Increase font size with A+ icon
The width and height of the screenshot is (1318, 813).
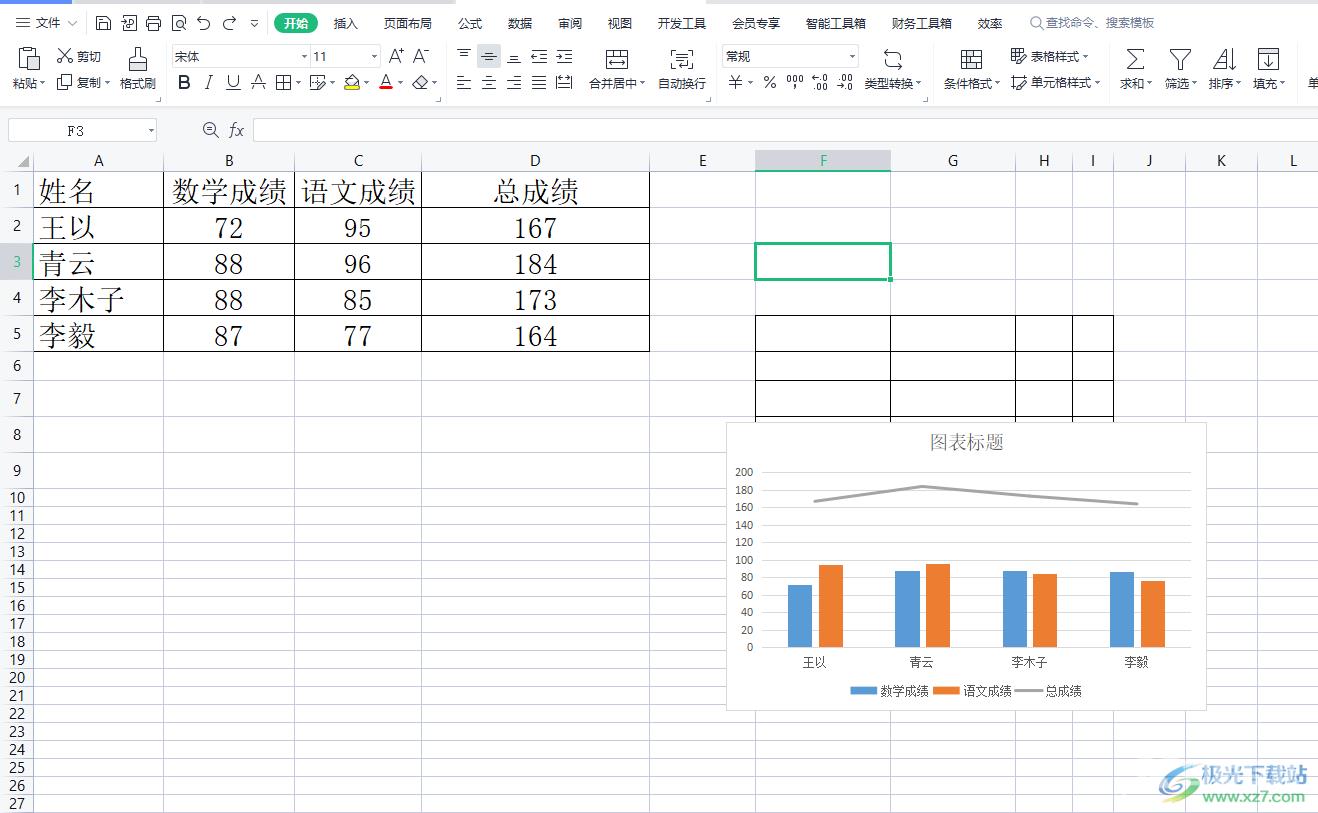(x=396, y=56)
